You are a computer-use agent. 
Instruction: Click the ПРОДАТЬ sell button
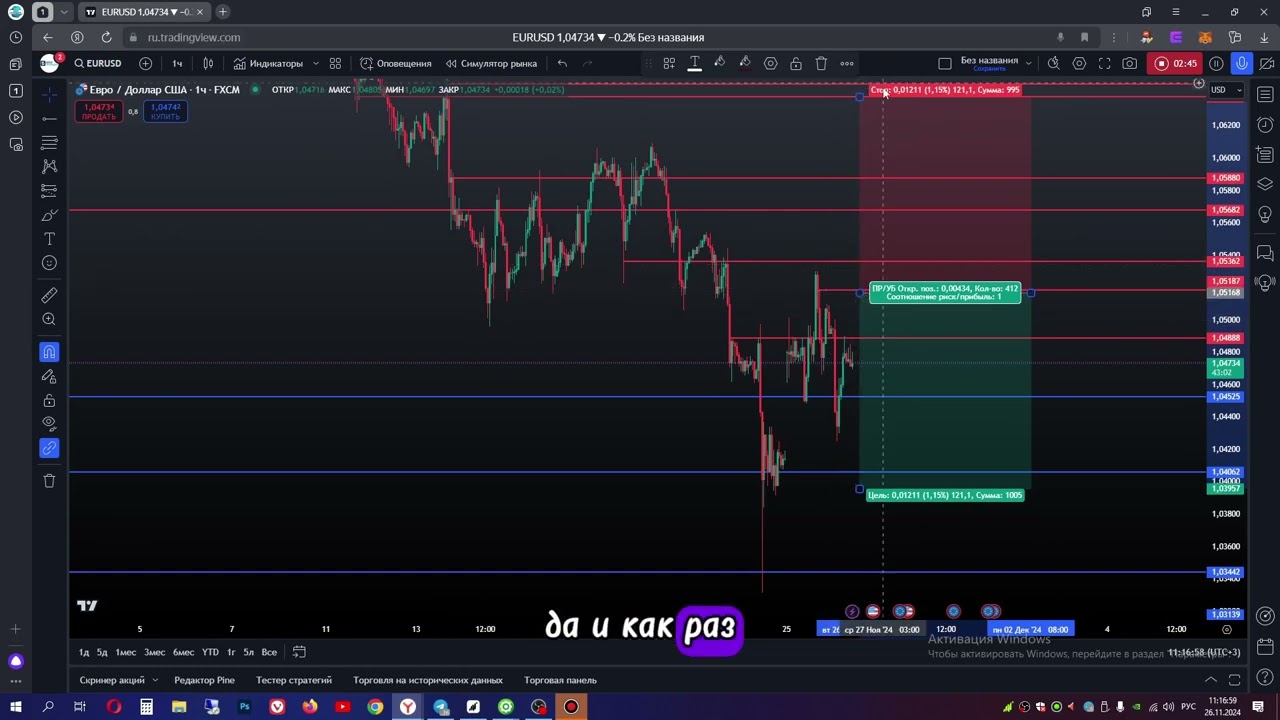99,111
